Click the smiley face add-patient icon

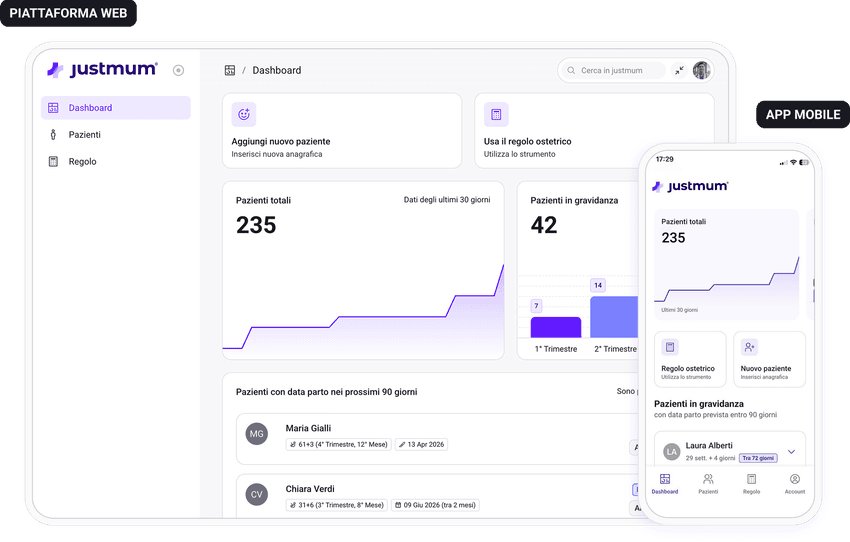(244, 114)
